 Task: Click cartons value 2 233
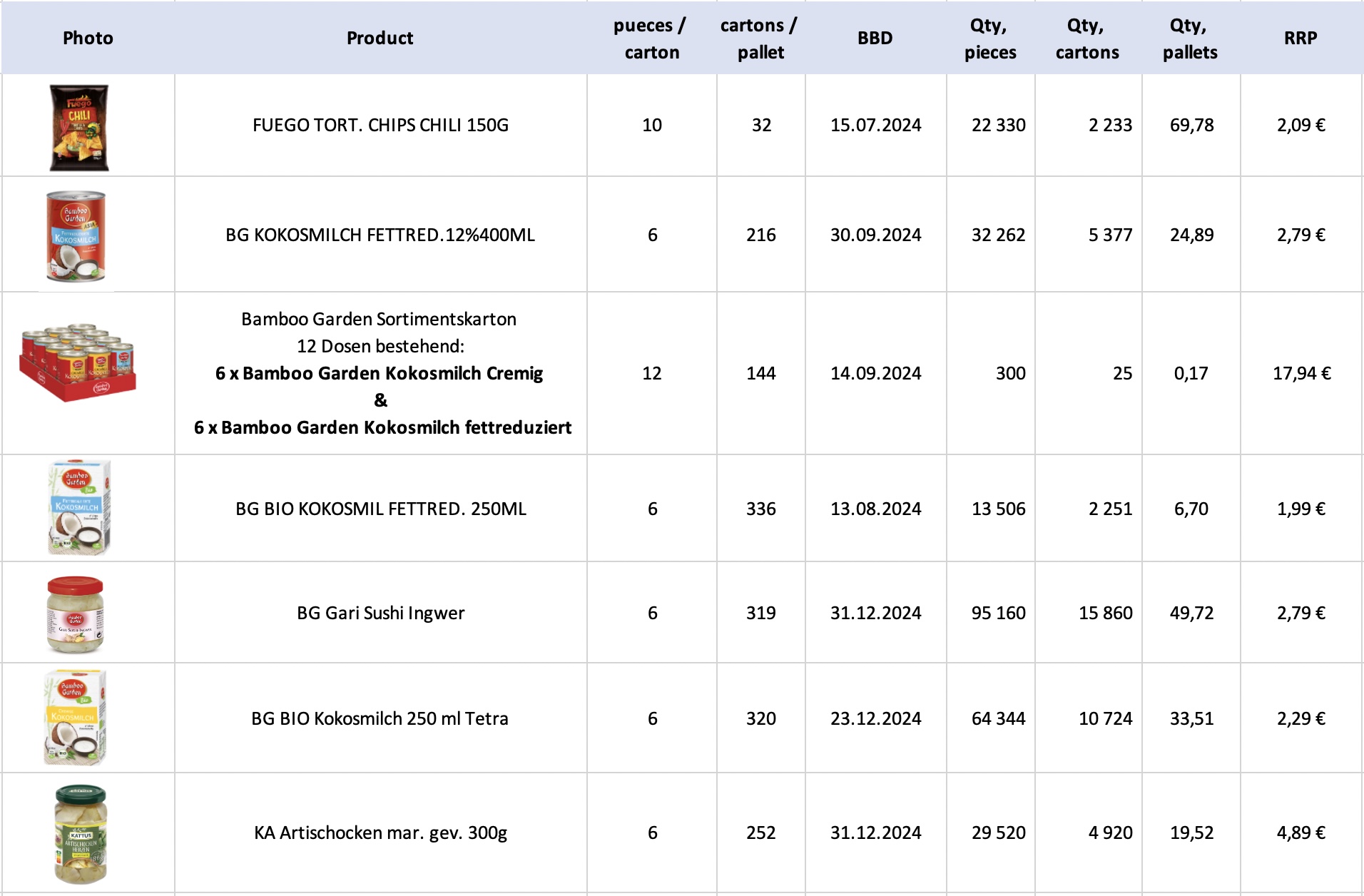[x=1110, y=125]
